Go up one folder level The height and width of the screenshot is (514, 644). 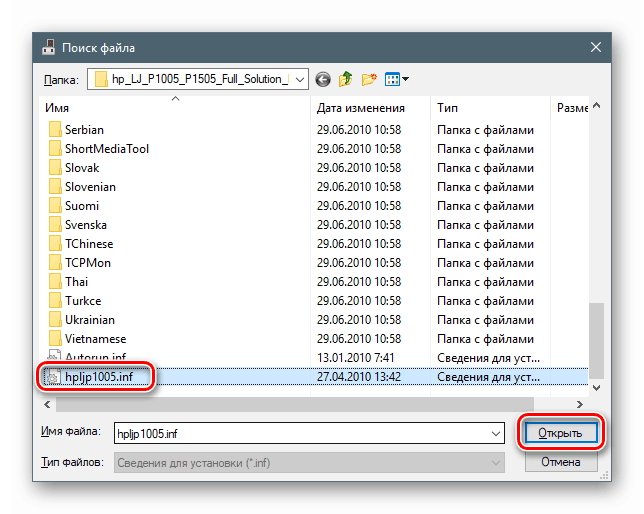(345, 79)
